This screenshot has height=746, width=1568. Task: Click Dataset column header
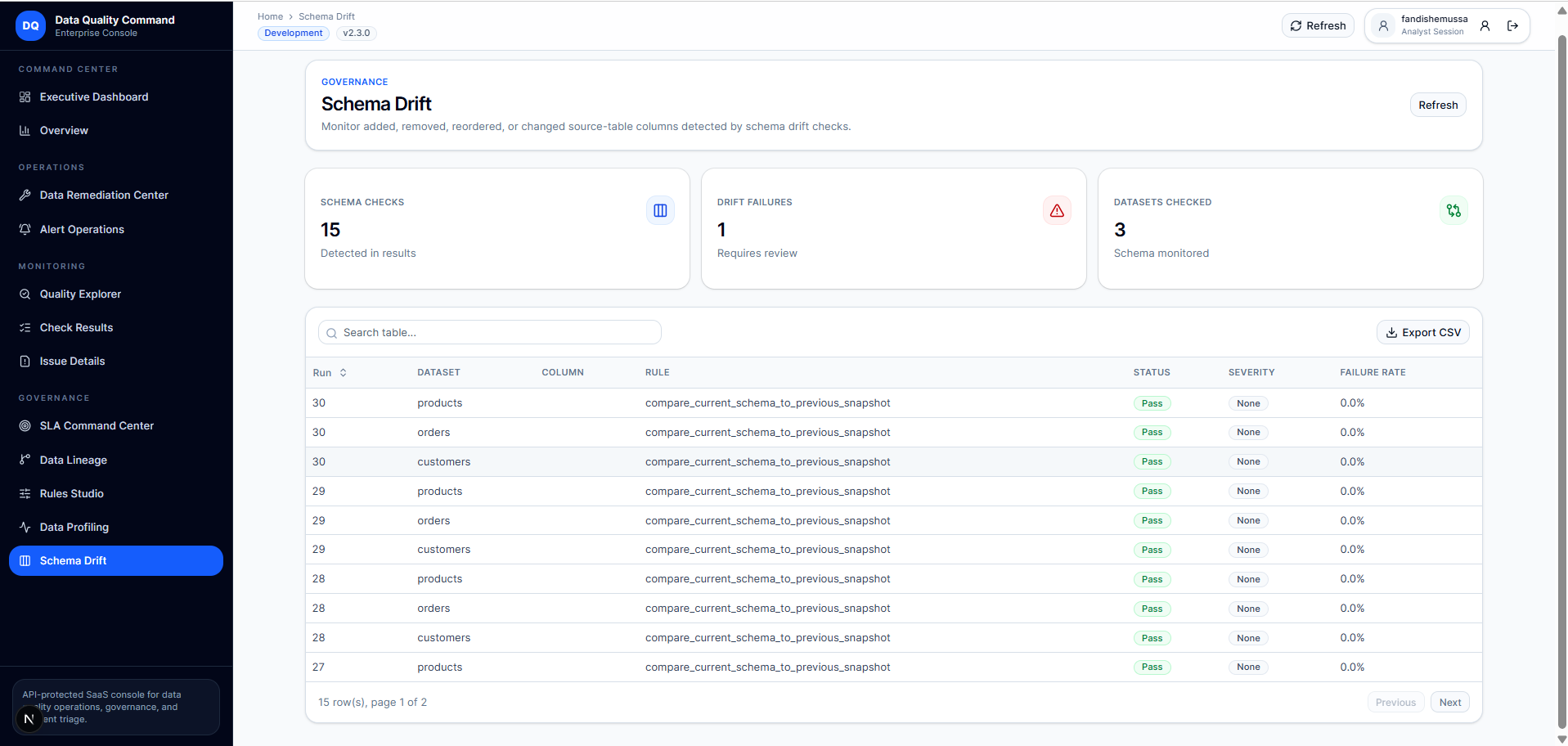click(x=438, y=372)
